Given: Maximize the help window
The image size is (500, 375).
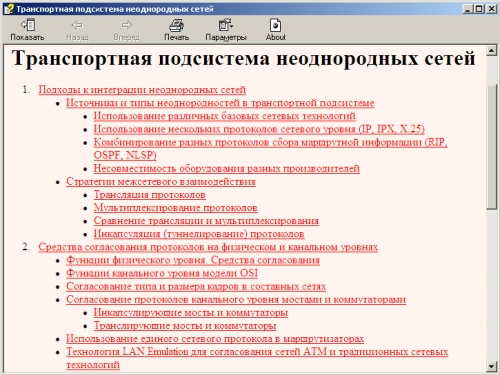Looking at the screenshot, I should pos(479,9).
